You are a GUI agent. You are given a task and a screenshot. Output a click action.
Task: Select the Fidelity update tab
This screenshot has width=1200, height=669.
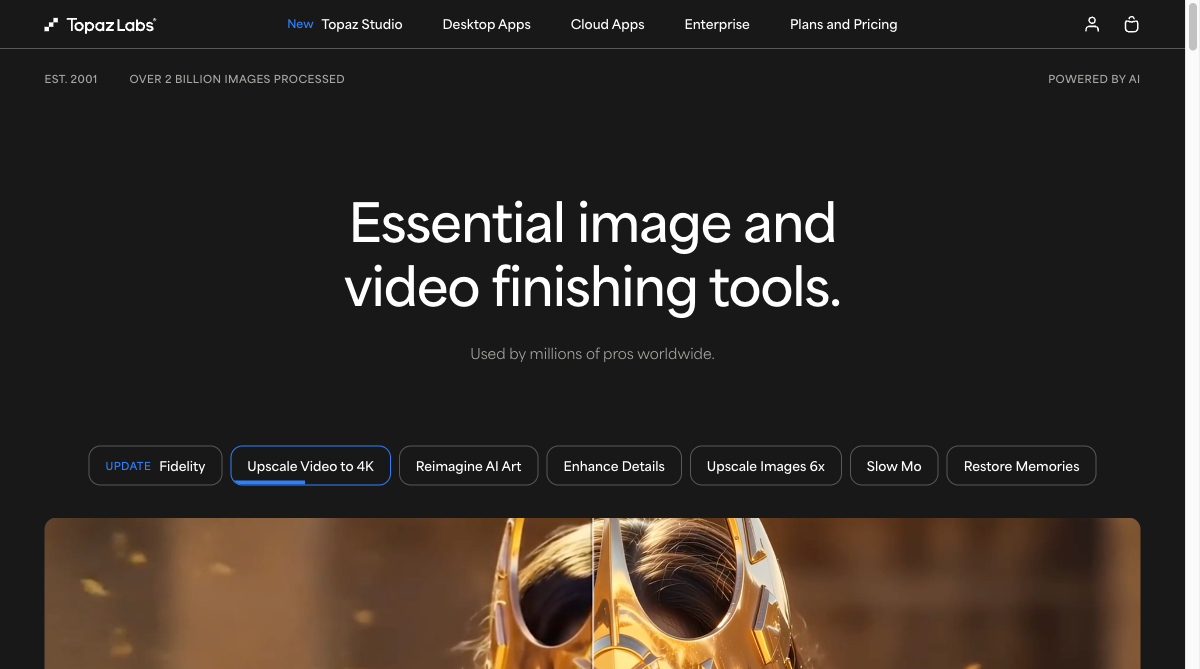[155, 466]
